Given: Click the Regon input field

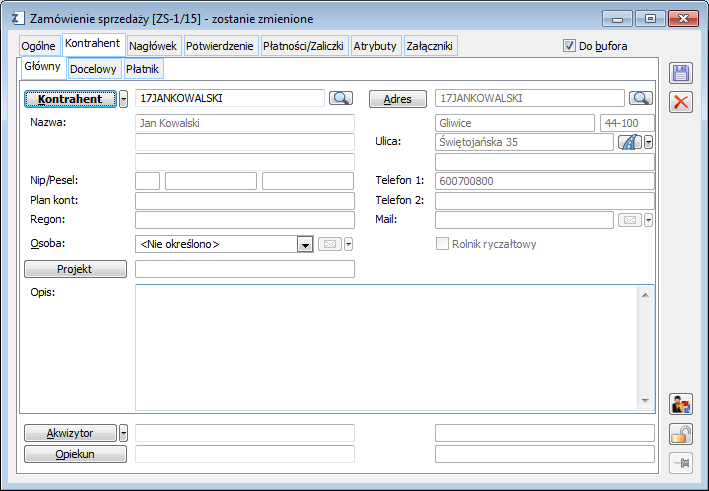Looking at the screenshot, I should tap(245, 220).
